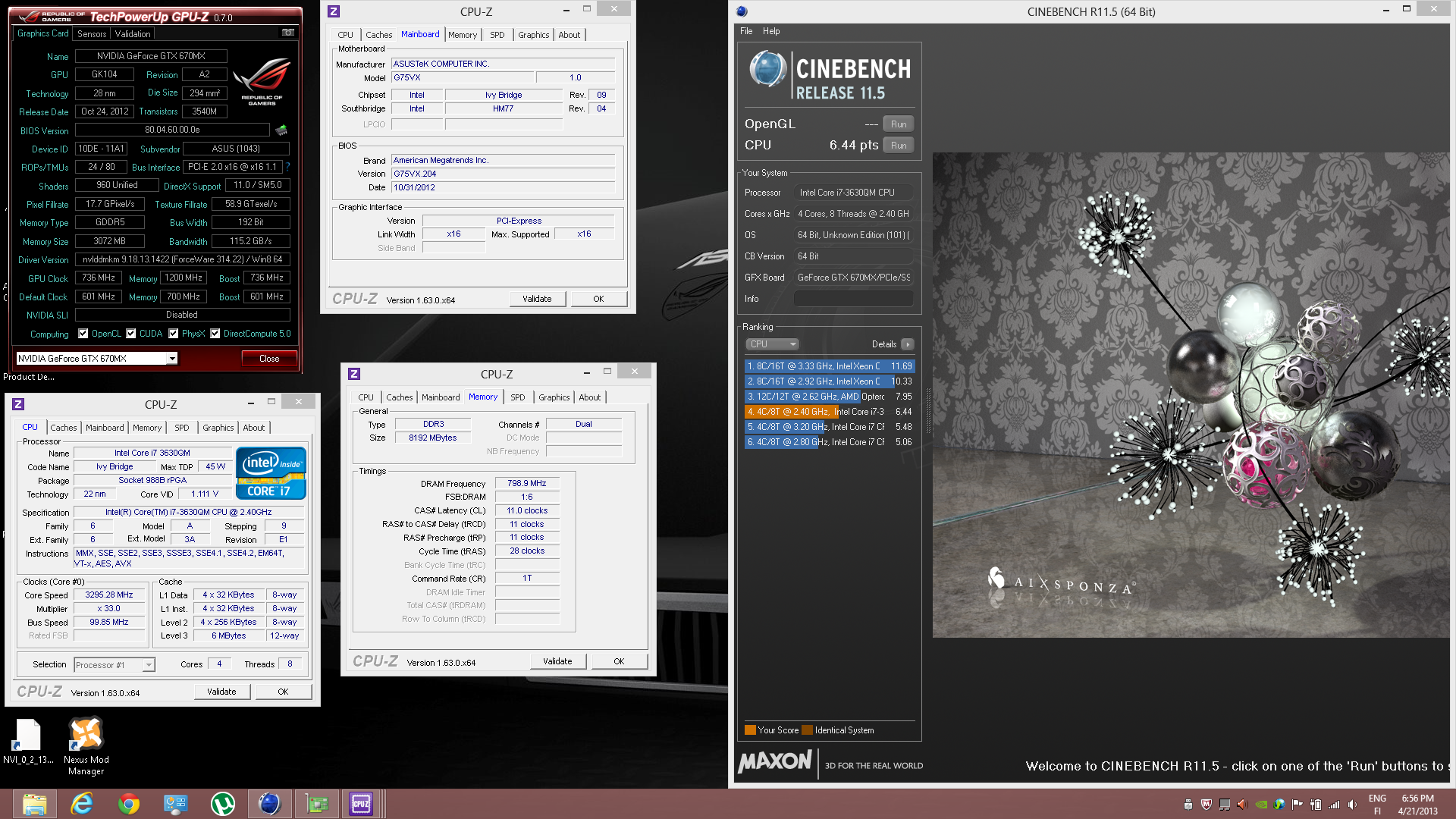Viewport: 1456px width, 819px height.
Task: Open the Caches tab in CPU-Z Memory window
Action: coord(400,397)
